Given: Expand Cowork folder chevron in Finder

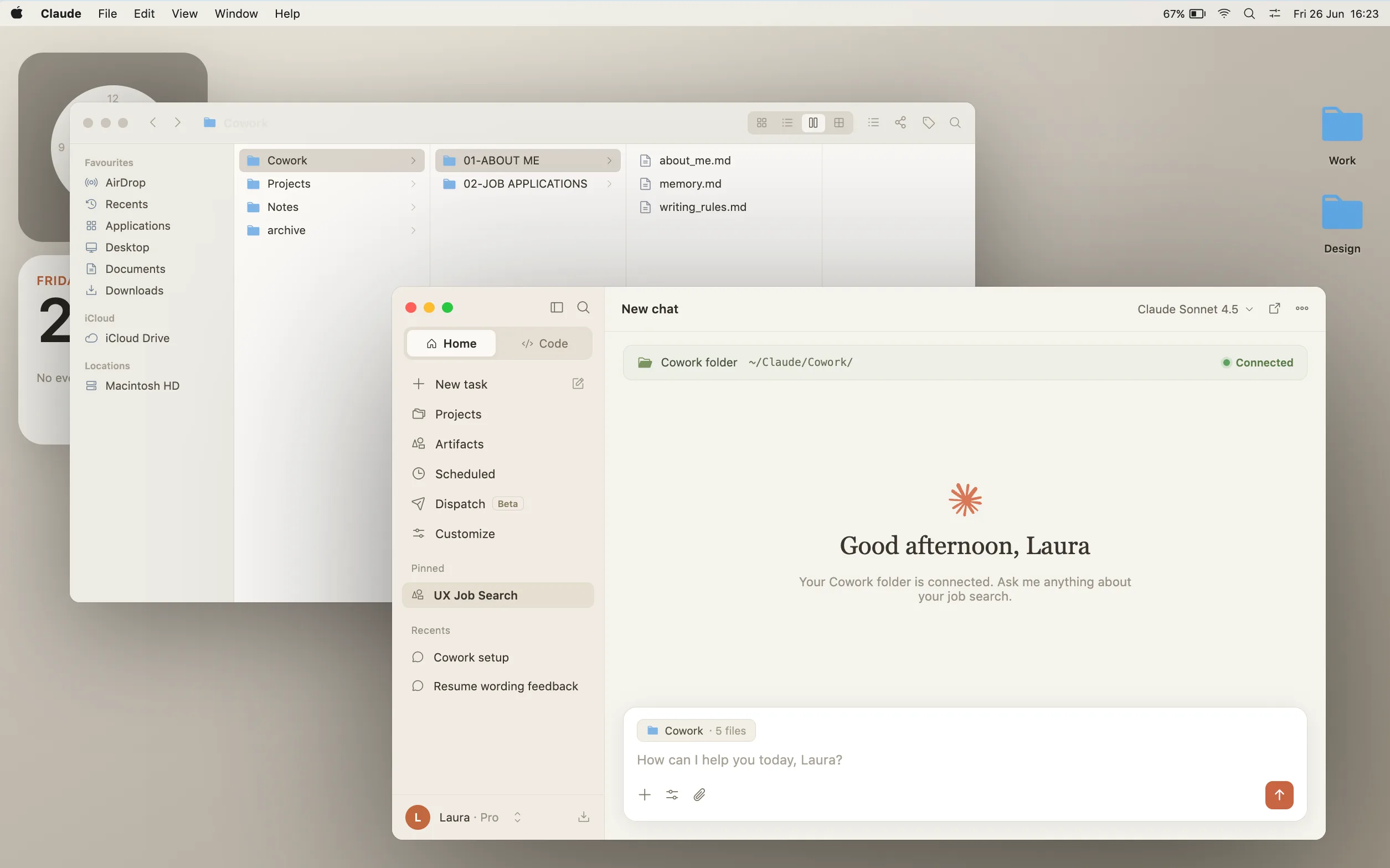Looking at the screenshot, I should point(413,161).
